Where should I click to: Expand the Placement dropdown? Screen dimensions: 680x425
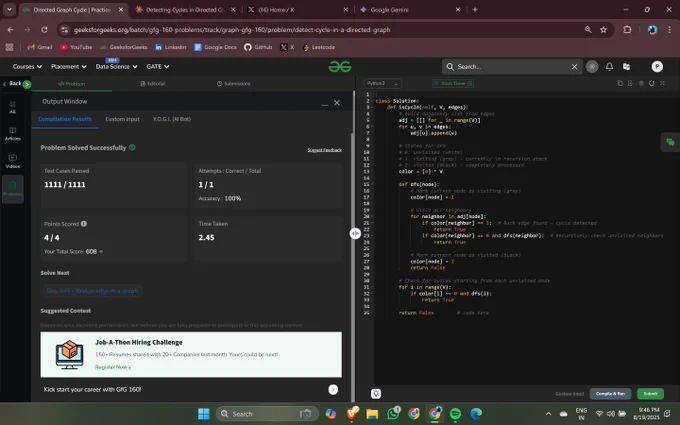(x=69, y=66)
